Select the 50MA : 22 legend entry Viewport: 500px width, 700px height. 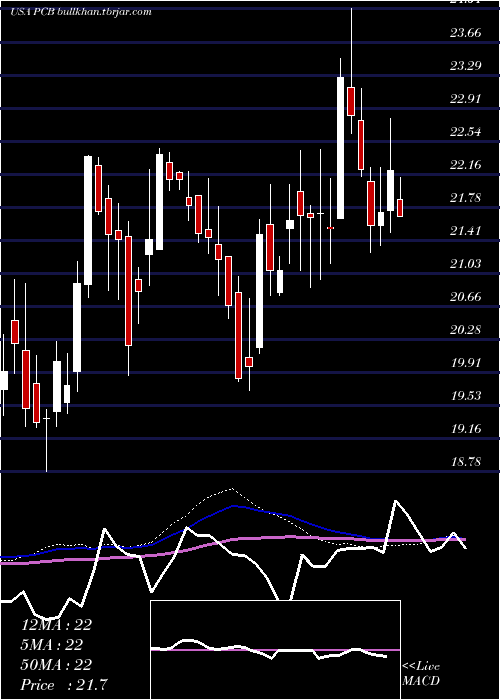click(x=56, y=665)
